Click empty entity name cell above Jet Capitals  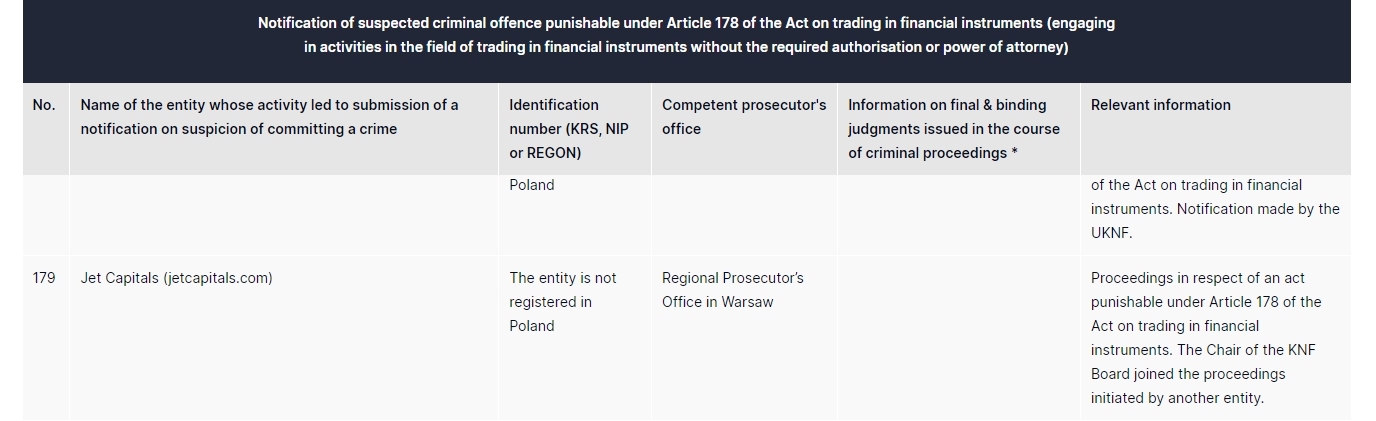coord(283,210)
